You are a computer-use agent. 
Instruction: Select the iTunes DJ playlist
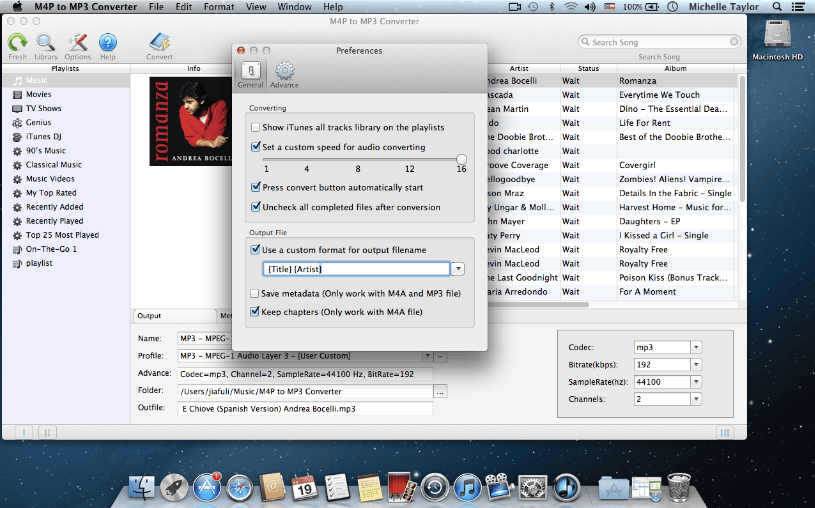65,136
